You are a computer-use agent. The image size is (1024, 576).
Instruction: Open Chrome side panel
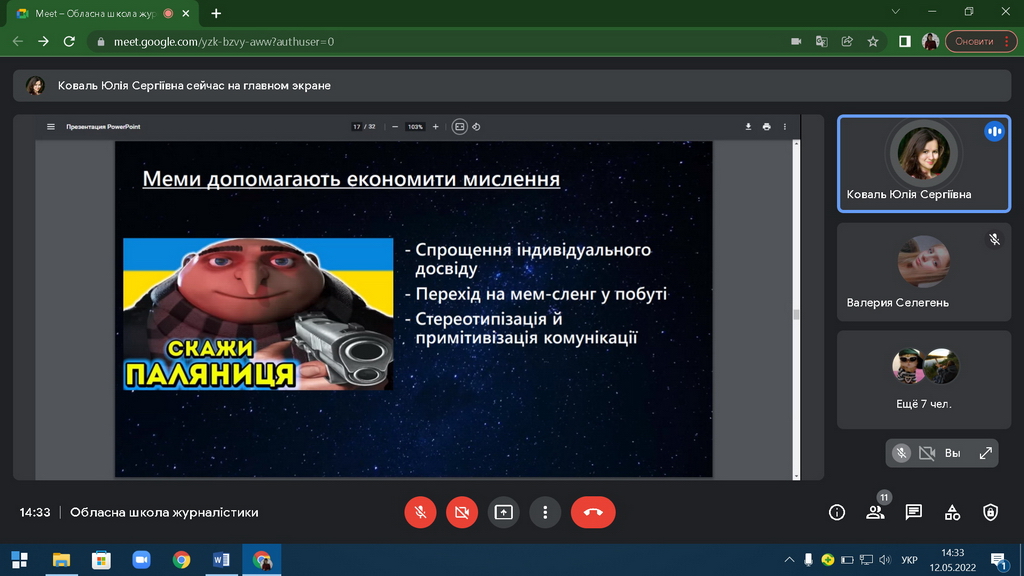click(x=904, y=41)
